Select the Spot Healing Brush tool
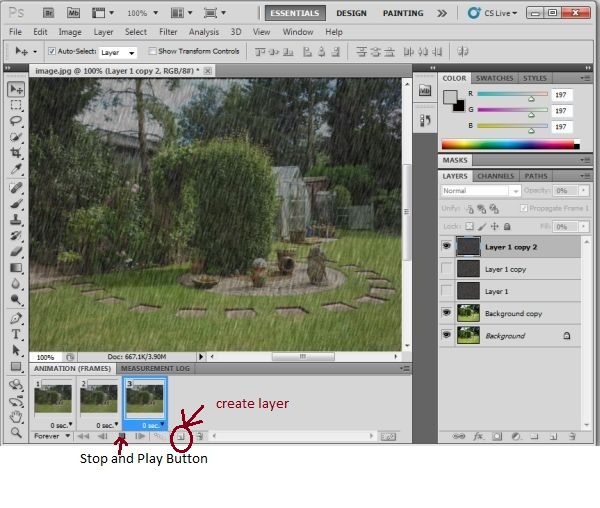Image resolution: width=600 pixels, height=508 pixels. click(16, 188)
